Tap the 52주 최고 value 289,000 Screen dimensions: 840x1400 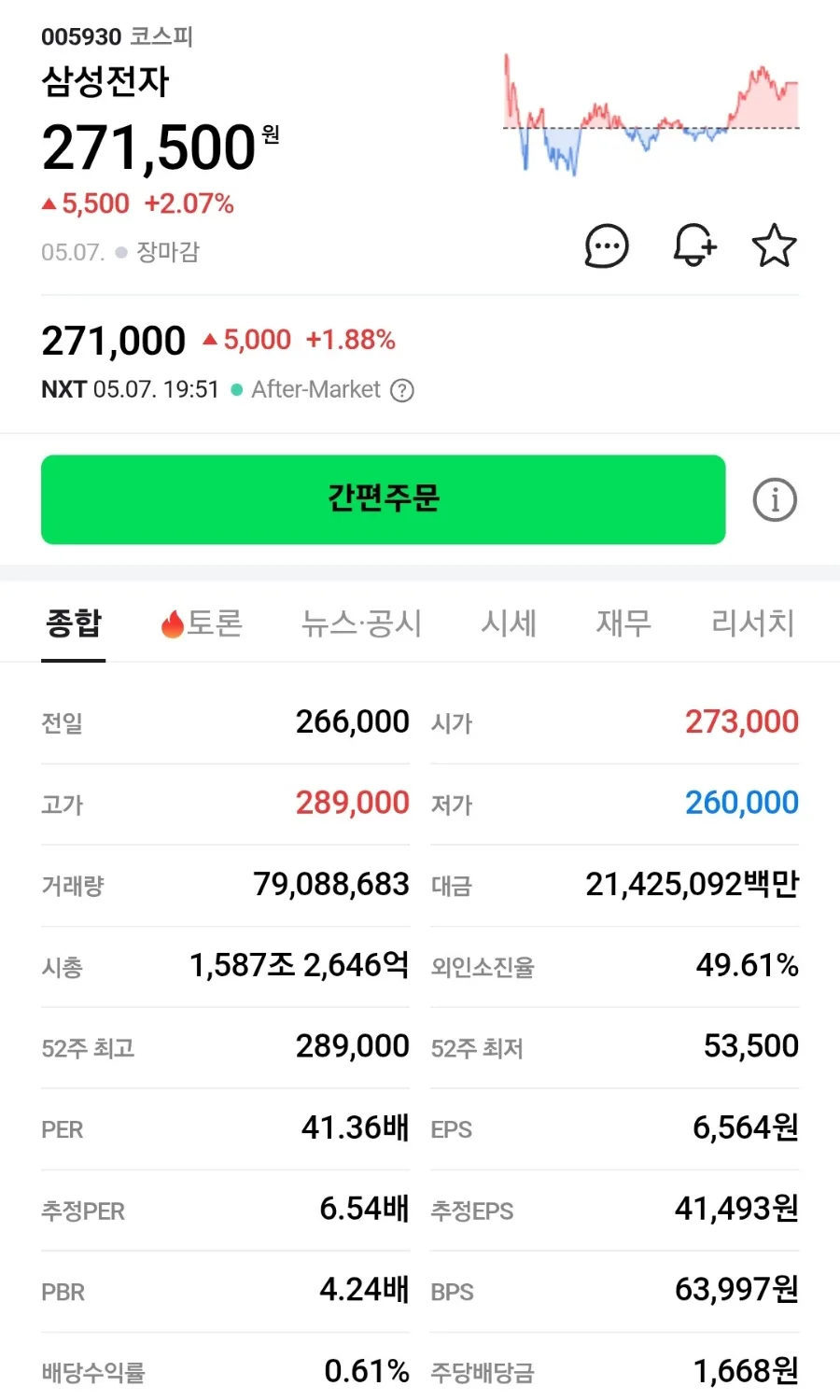353,1046
